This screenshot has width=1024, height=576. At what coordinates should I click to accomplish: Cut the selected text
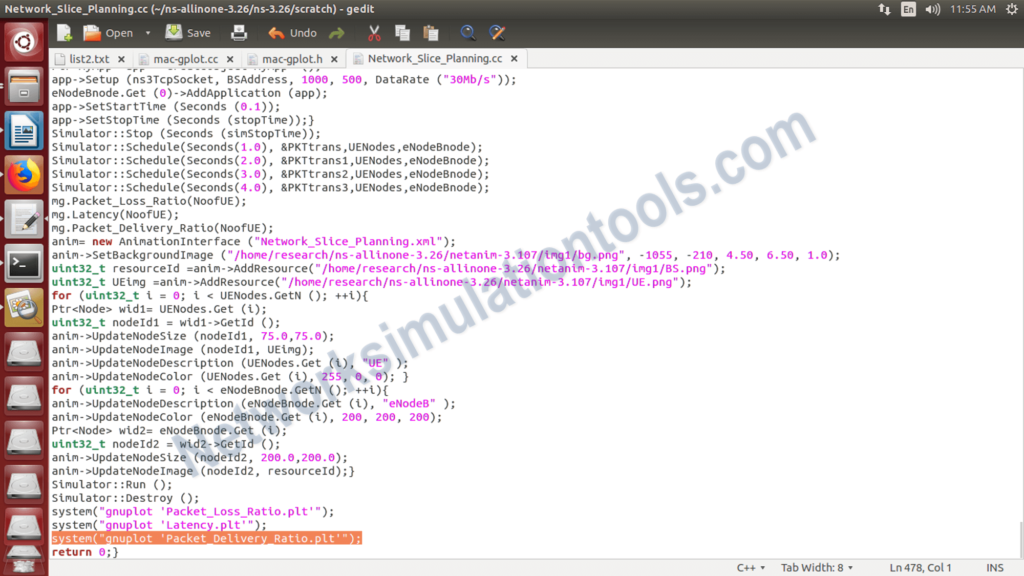coord(373,32)
